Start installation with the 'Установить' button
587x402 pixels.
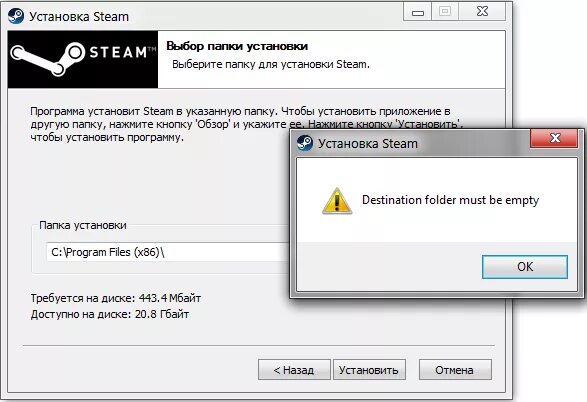[369, 370]
